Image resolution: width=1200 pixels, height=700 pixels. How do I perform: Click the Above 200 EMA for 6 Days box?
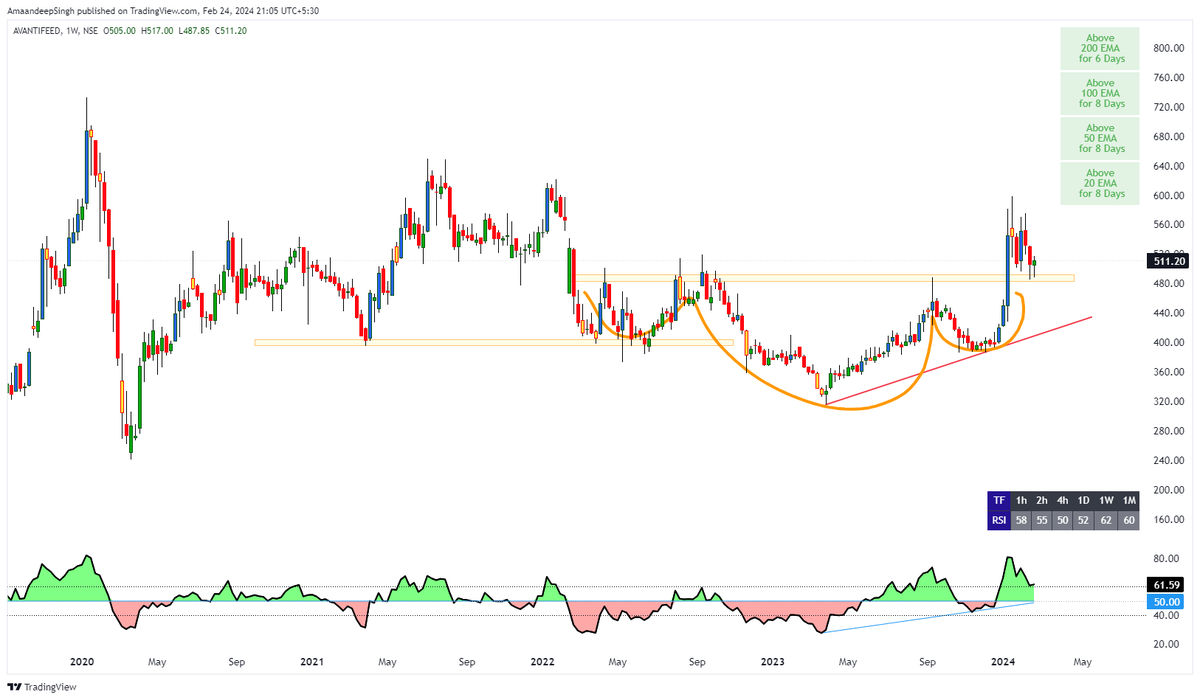(1101, 48)
